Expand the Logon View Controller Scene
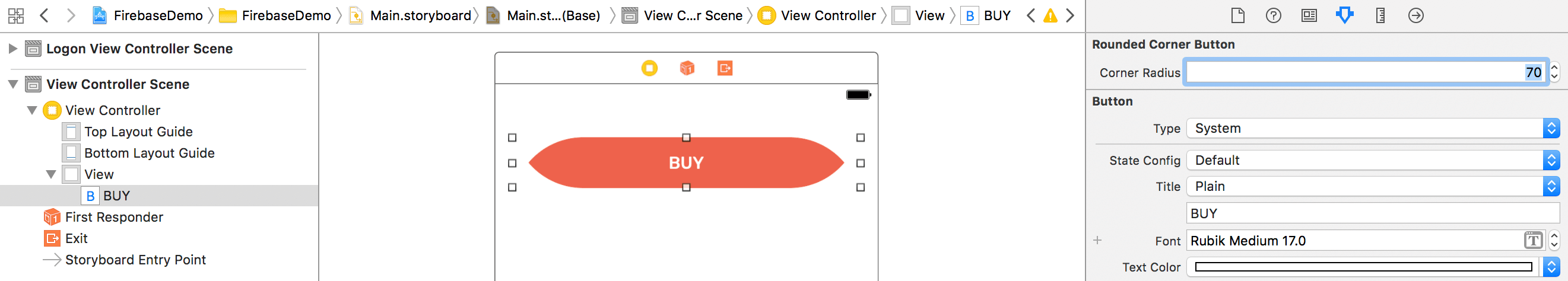1568x281 pixels. pos(12,49)
